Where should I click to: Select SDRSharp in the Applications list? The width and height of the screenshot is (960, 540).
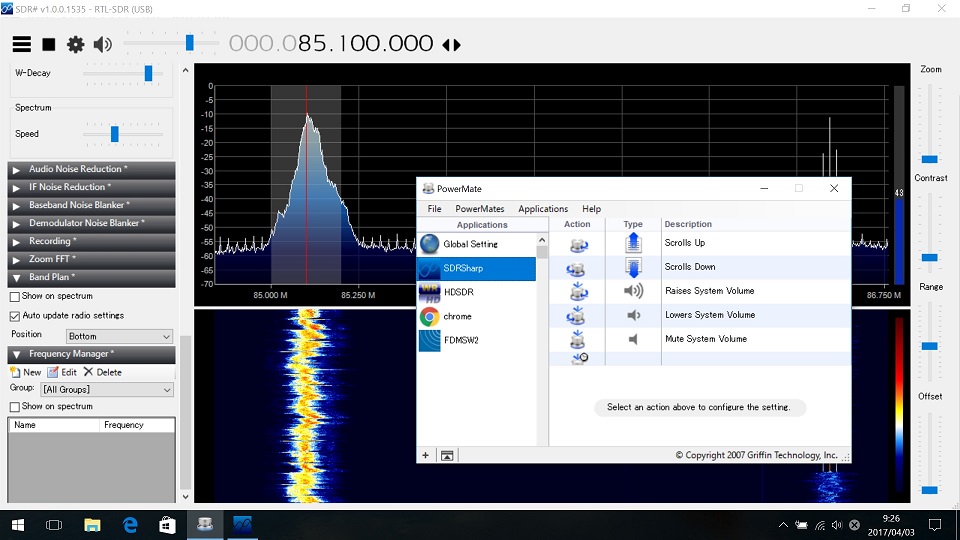point(476,268)
